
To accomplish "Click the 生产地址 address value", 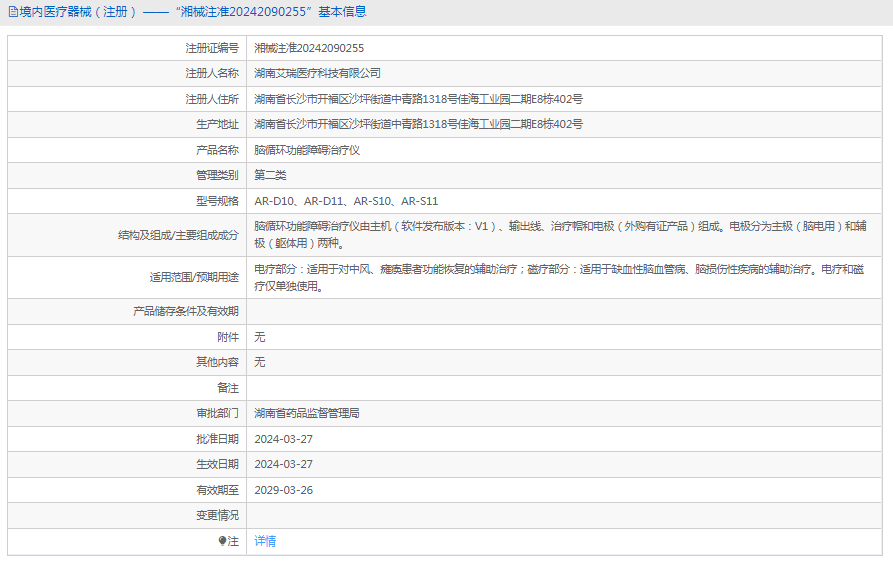I will pyautogui.click(x=419, y=124).
